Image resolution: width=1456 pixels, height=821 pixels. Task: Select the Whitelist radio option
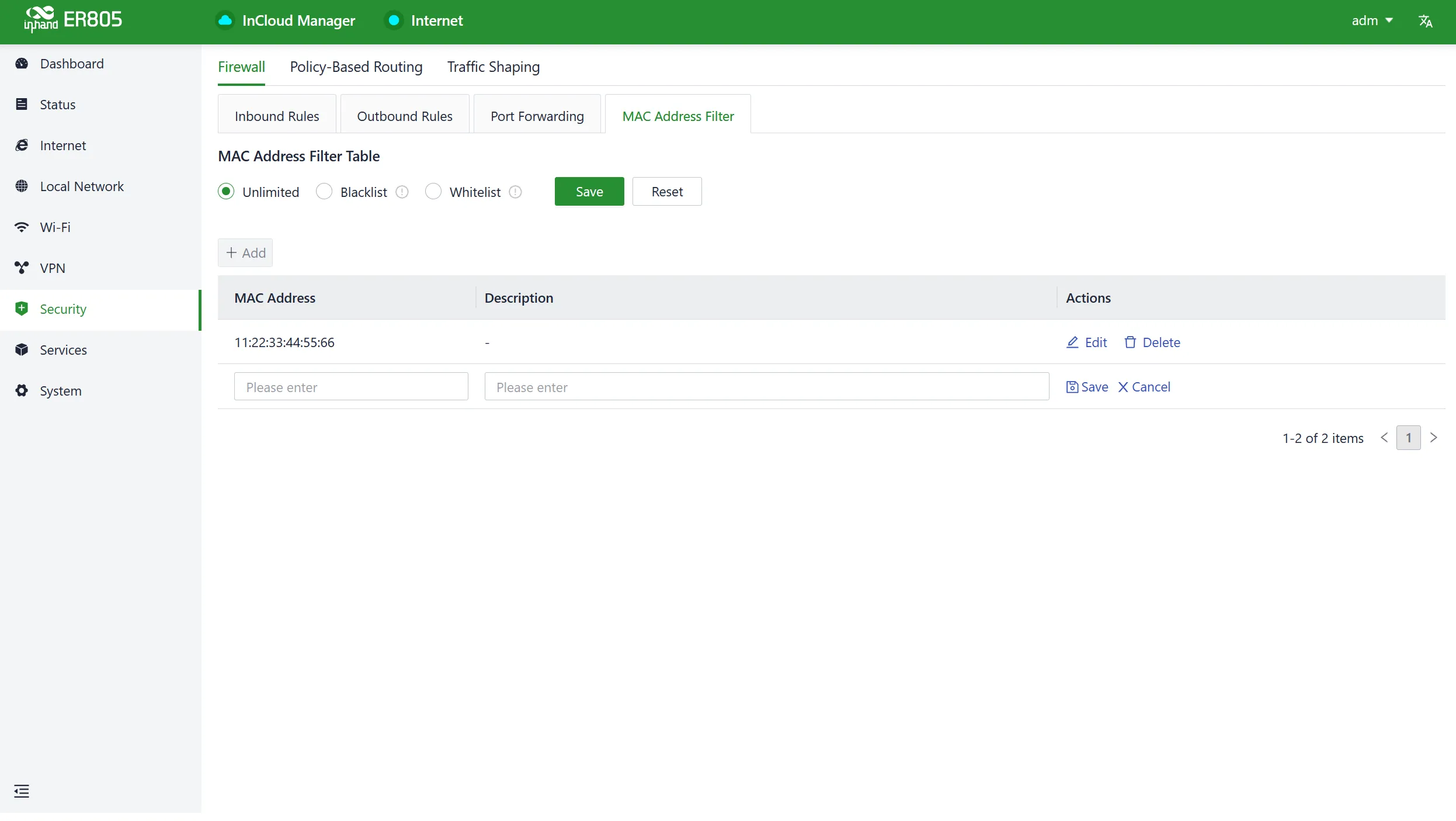[x=433, y=192]
